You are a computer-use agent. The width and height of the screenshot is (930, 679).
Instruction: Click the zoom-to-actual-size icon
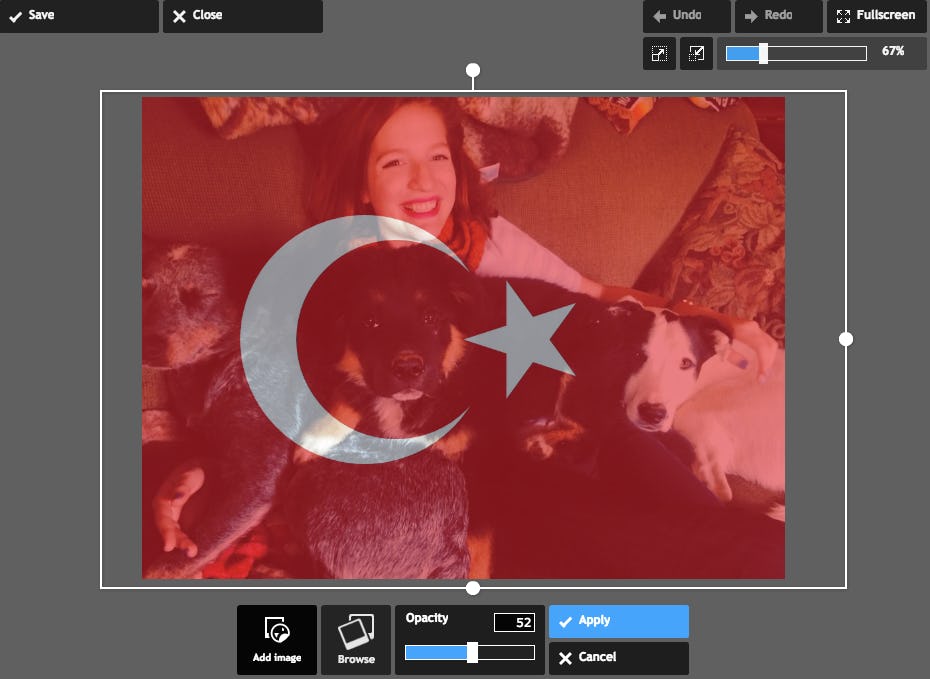click(696, 53)
